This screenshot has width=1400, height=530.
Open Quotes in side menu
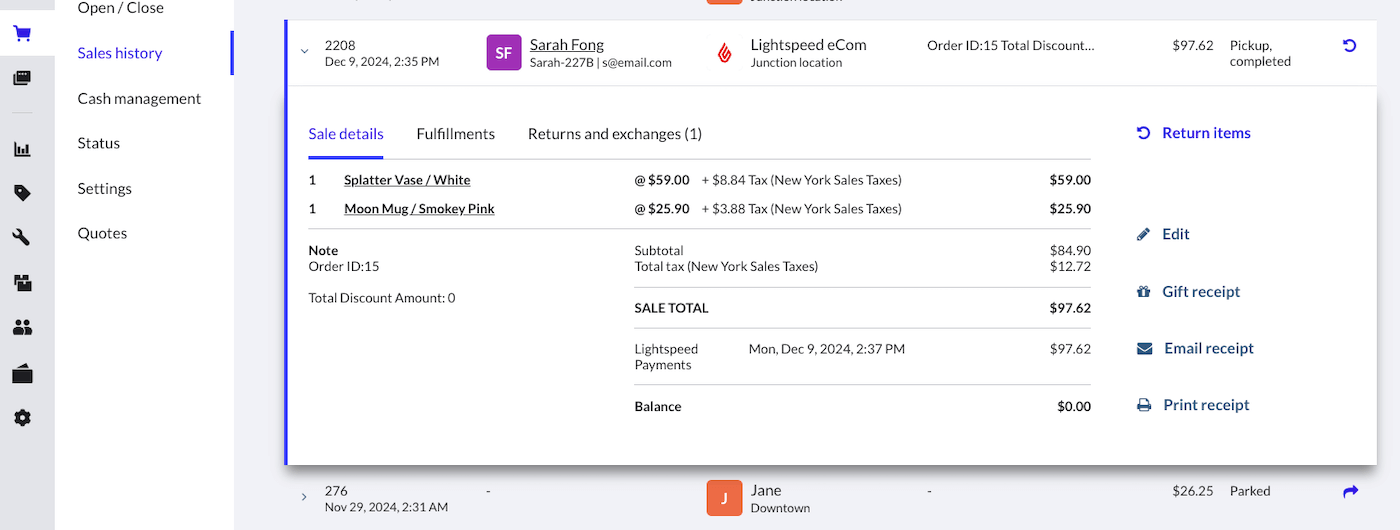(x=103, y=233)
